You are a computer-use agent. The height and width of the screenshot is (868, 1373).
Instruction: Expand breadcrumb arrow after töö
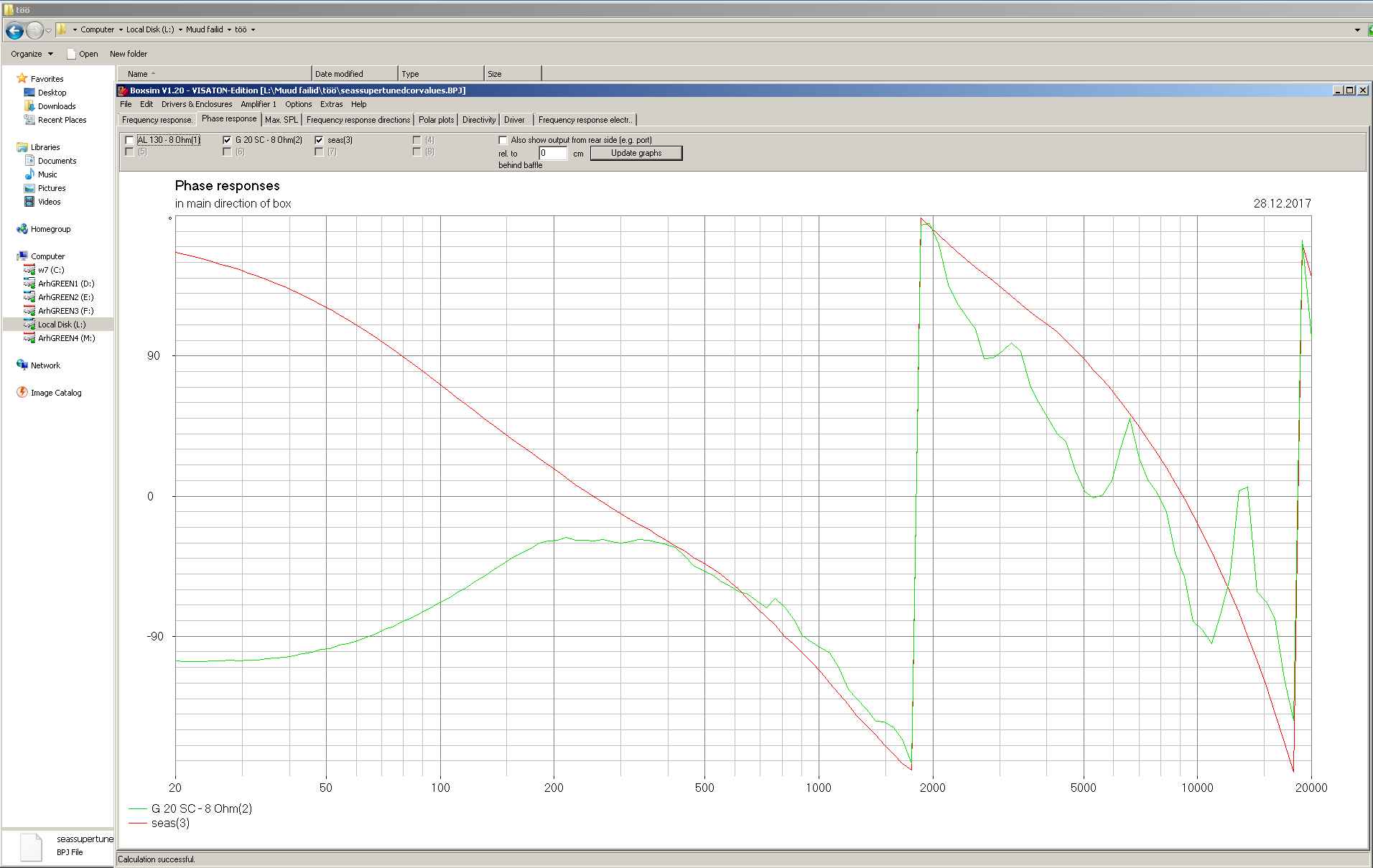coord(253,30)
